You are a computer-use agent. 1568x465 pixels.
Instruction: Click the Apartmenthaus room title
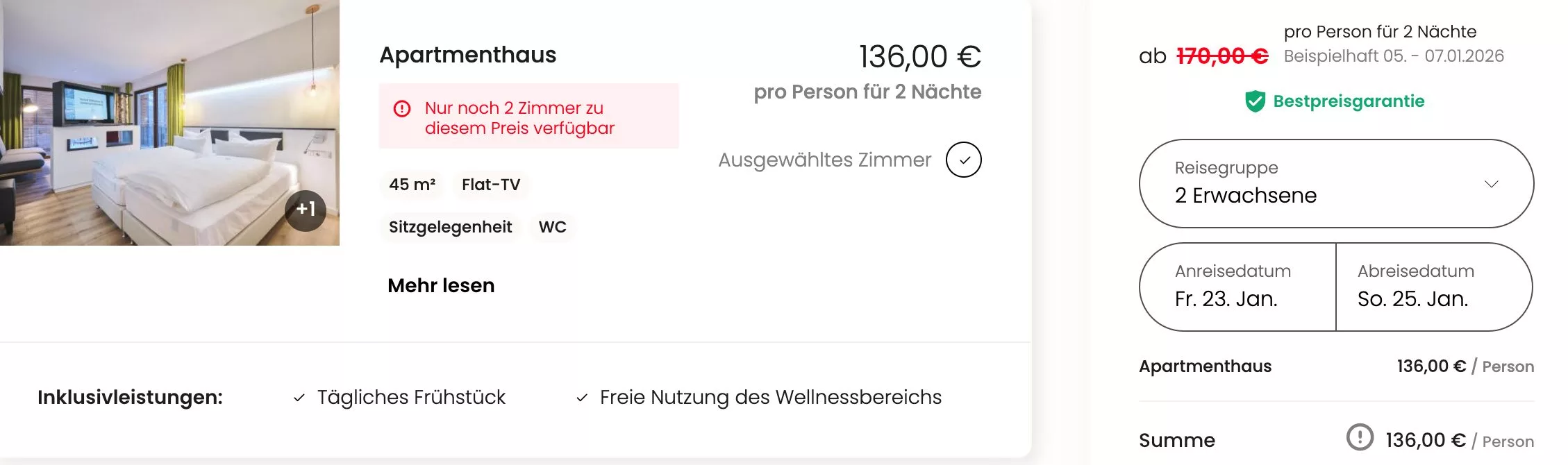[x=467, y=55]
